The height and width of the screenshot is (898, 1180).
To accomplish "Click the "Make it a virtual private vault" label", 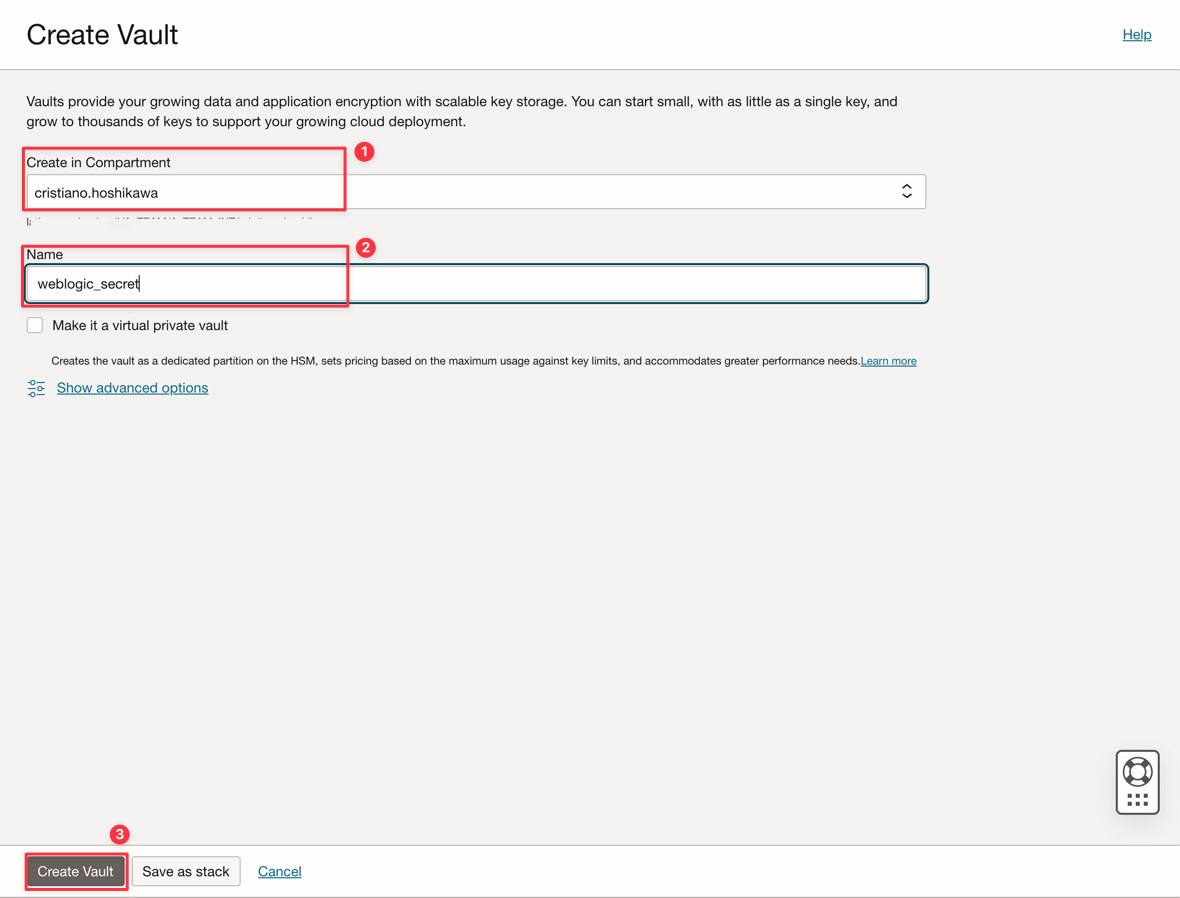I will click(140, 326).
